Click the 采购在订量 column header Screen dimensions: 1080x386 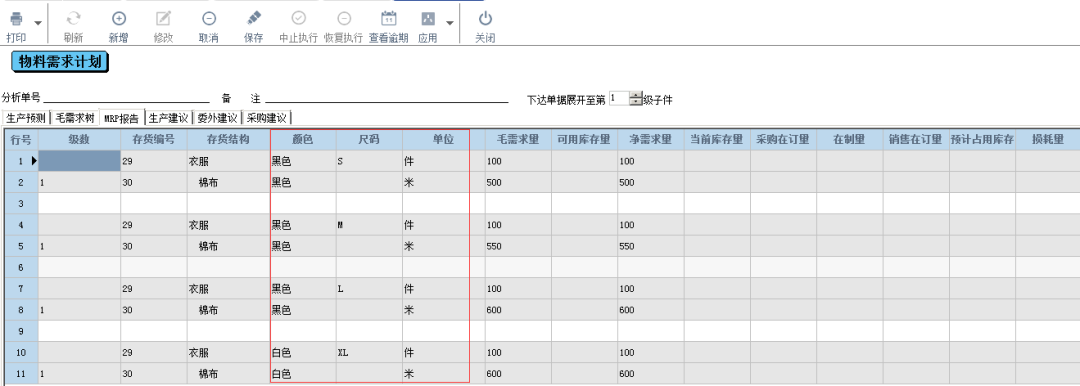(x=783, y=139)
